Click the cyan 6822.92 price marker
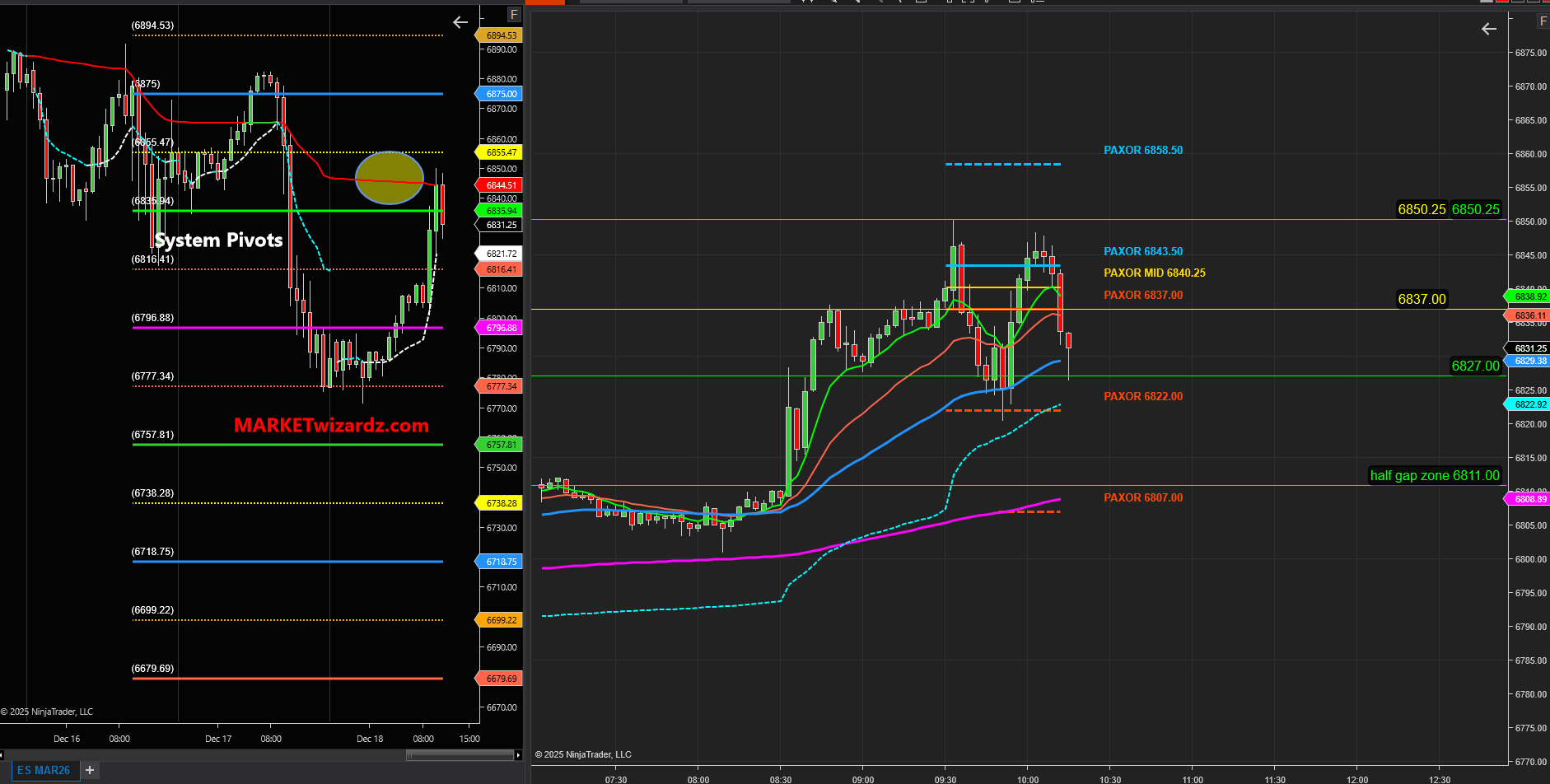 [x=1529, y=404]
